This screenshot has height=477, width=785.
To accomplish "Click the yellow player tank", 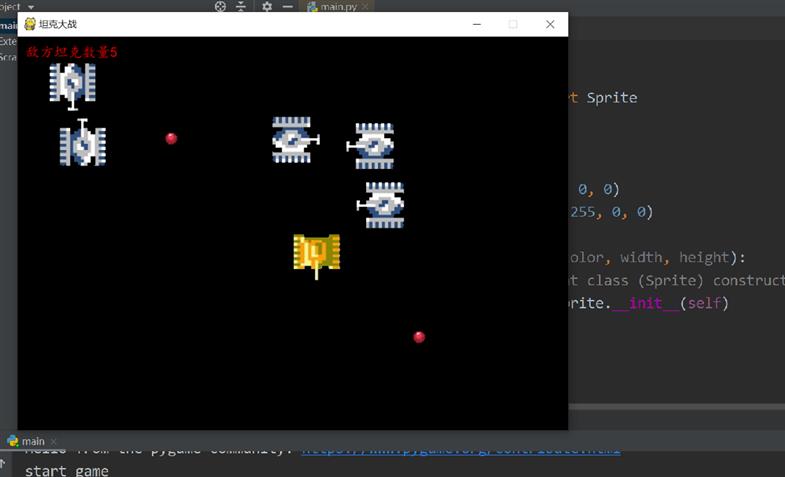I will (x=316, y=253).
